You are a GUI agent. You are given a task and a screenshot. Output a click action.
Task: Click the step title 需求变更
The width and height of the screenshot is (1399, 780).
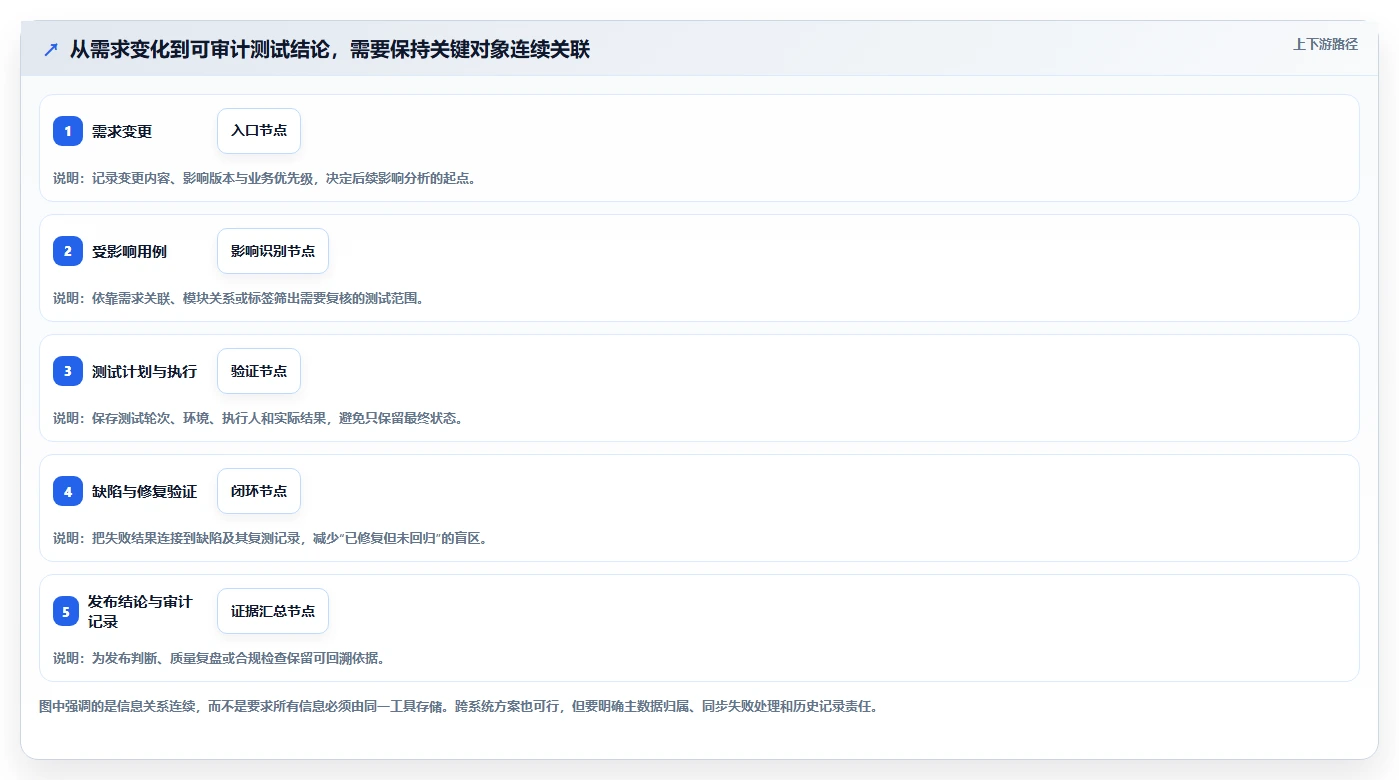[122, 131]
